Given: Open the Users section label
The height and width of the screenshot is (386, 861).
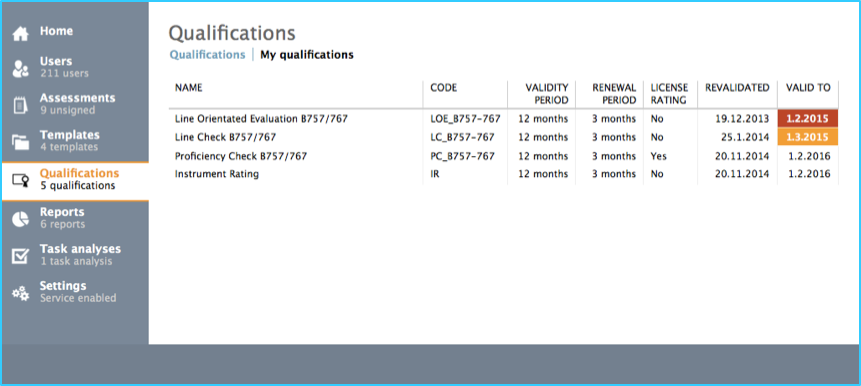Looking at the screenshot, I should click(x=55, y=61).
